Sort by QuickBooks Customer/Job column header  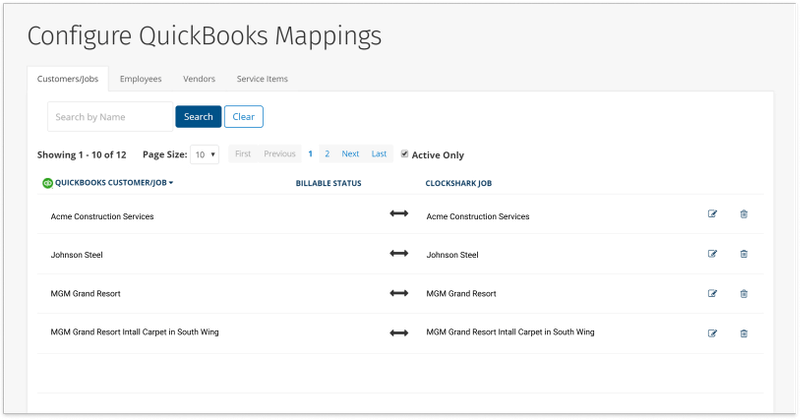pyautogui.click(x=114, y=183)
